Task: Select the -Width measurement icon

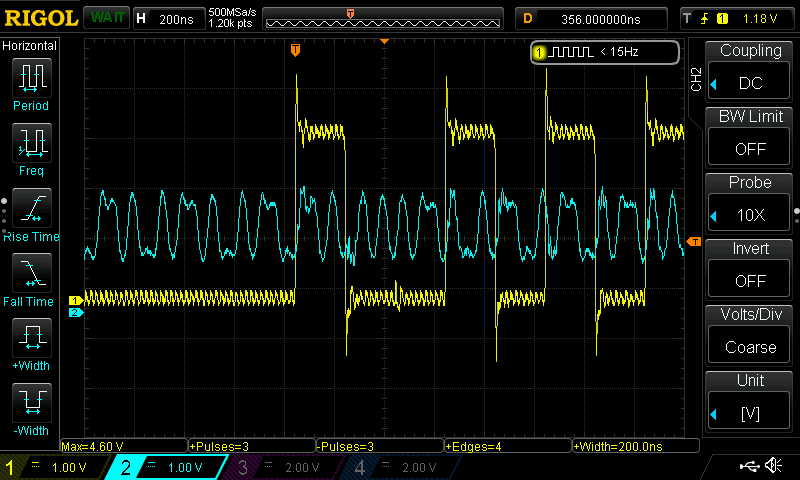Action: tap(32, 402)
